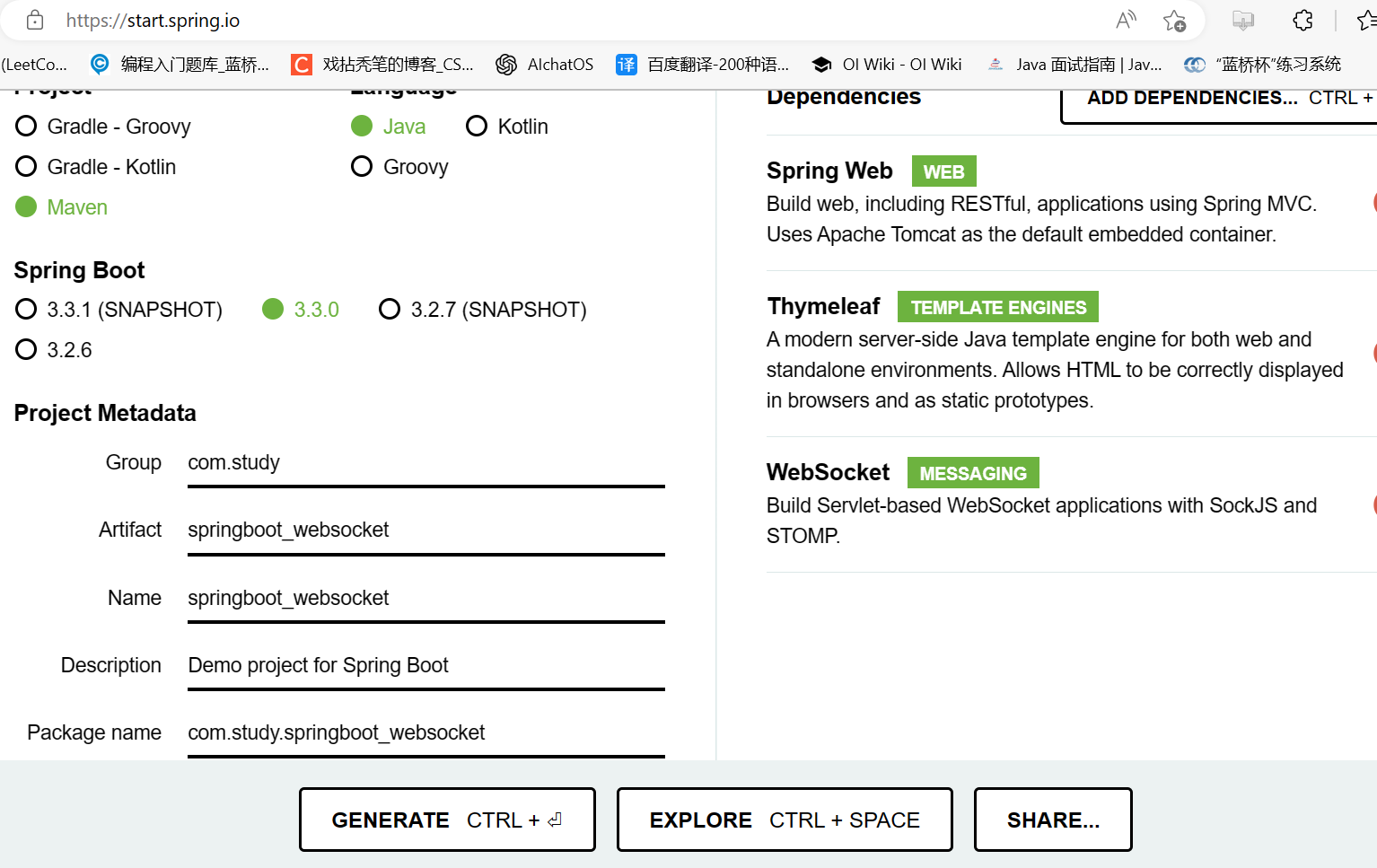Add page to favorites via star icon
Viewport: 1377px width, 868px height.
[1174, 20]
